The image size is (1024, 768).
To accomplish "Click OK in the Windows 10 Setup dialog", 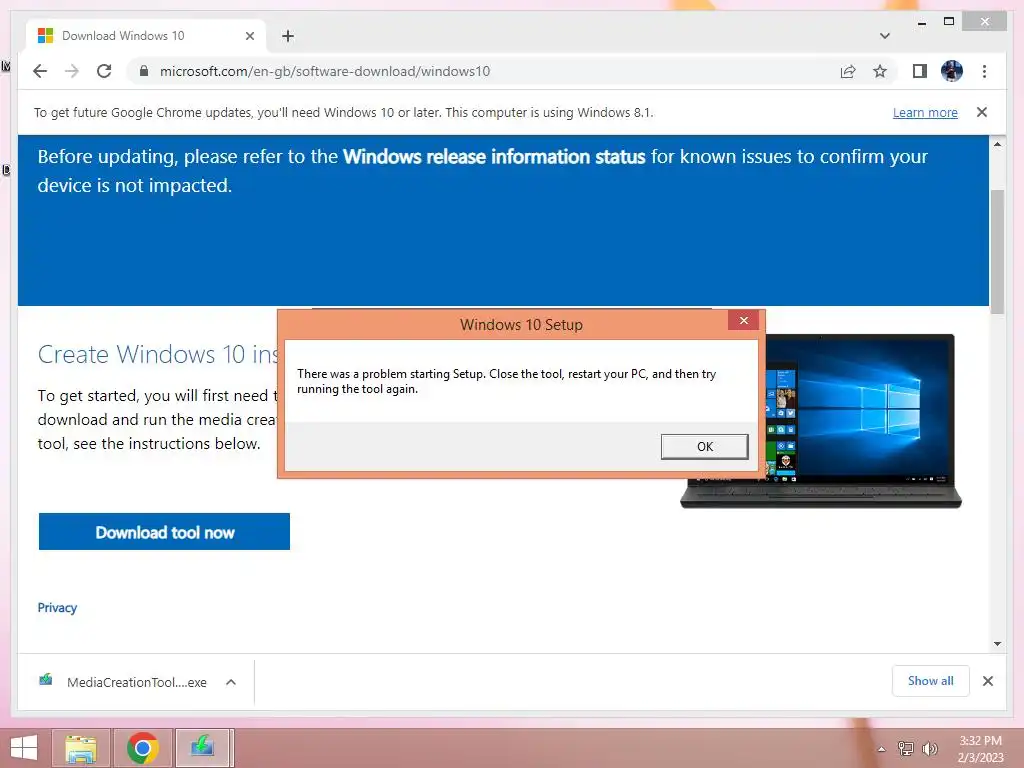I will pos(704,447).
